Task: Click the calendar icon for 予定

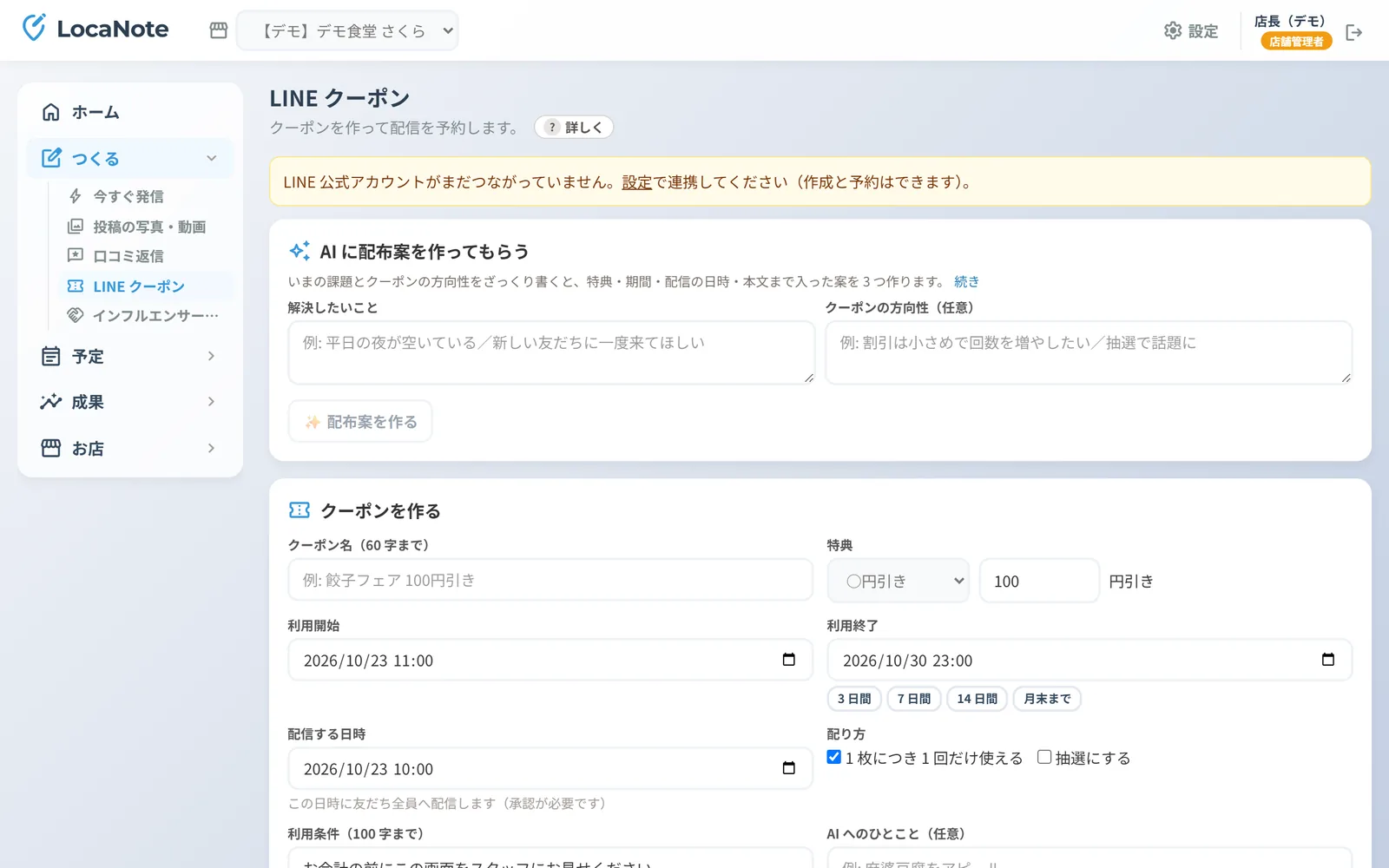Action: pos(51,356)
